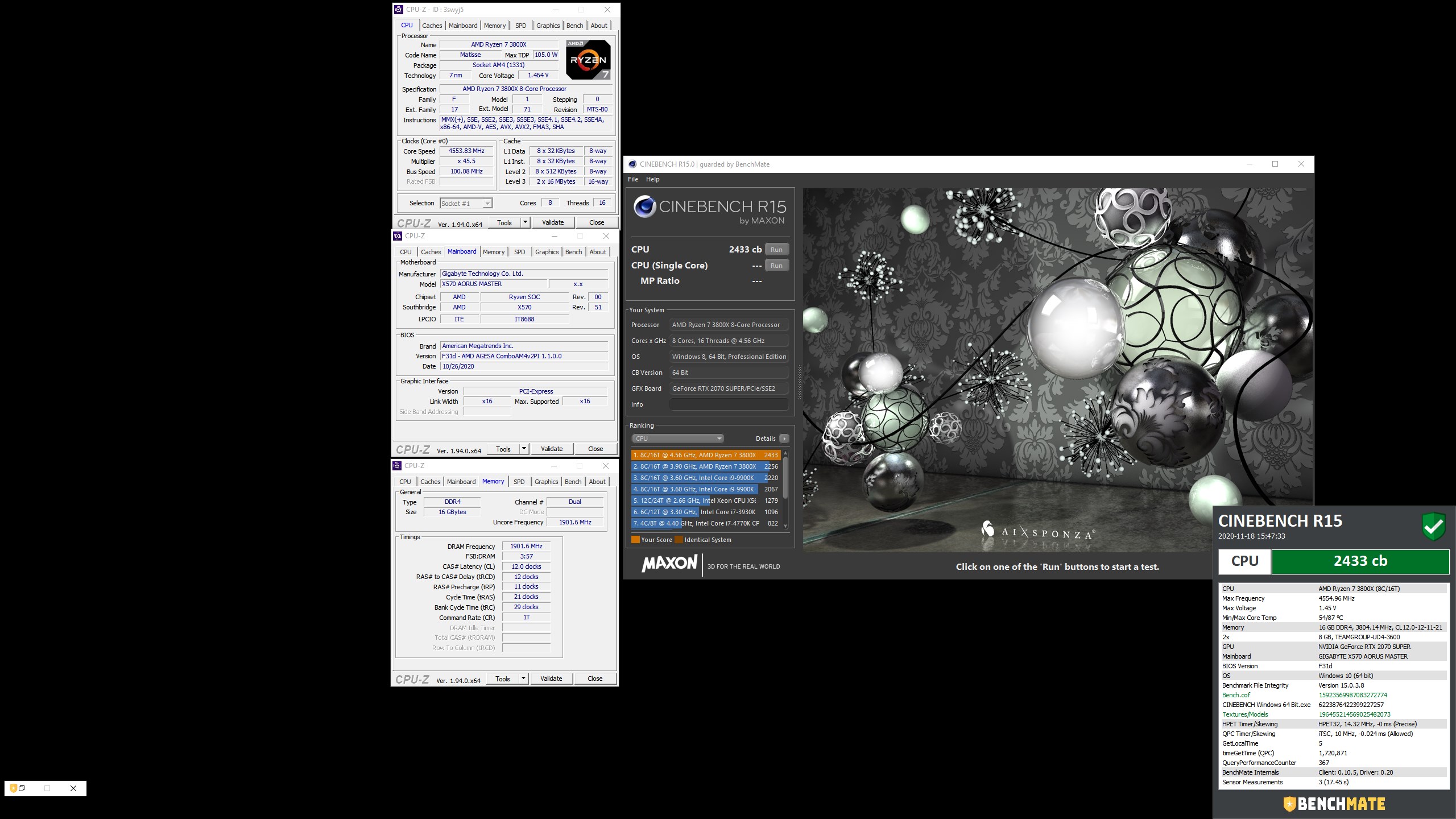Click the Core Voltage value 1.464 V
The width and height of the screenshot is (1456, 819).
point(538,76)
